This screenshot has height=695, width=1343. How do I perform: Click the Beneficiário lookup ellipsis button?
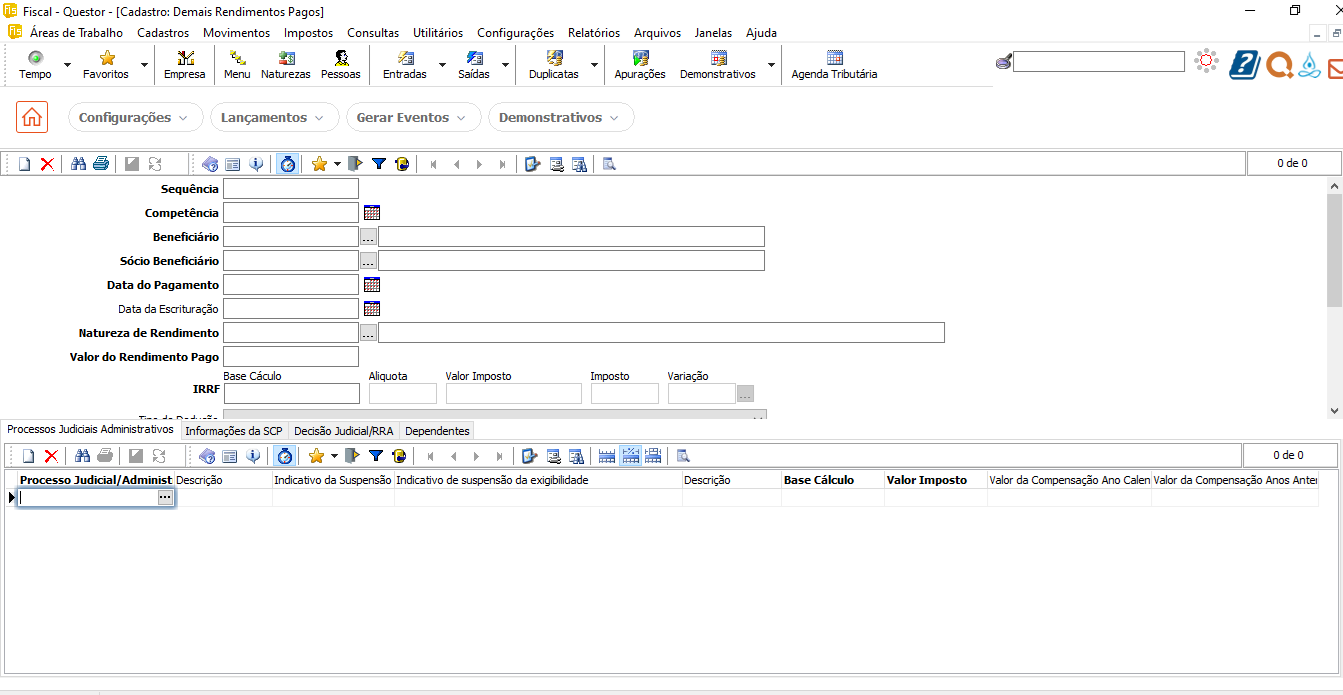tap(368, 237)
